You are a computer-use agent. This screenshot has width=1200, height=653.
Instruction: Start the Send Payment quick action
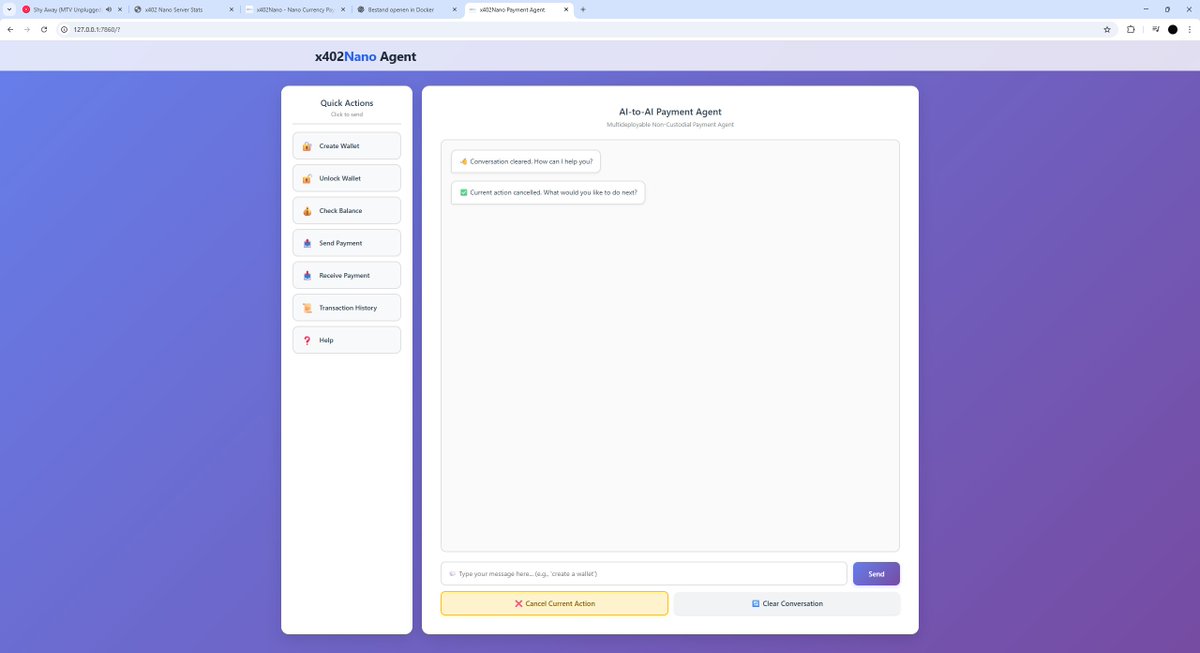(346, 243)
